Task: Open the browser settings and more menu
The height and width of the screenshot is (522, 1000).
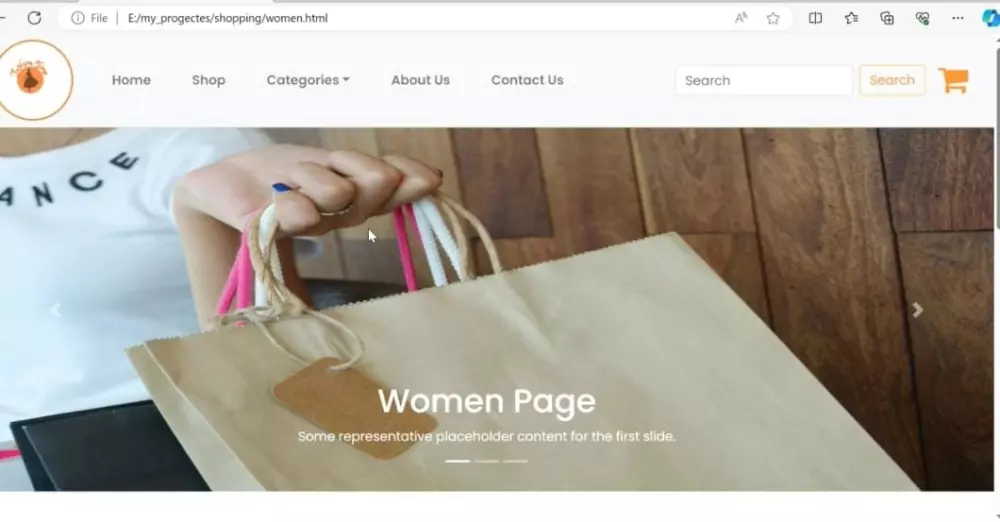Action: click(958, 18)
